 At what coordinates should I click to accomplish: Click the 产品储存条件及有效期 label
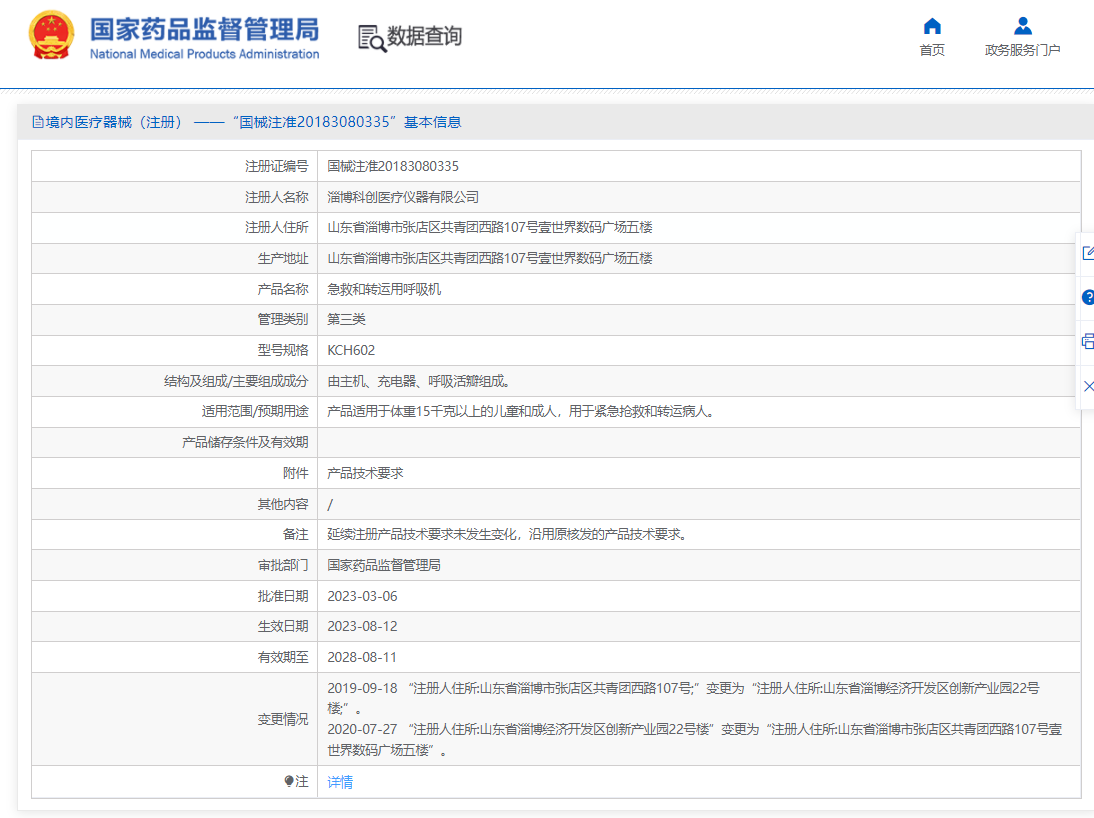245,442
